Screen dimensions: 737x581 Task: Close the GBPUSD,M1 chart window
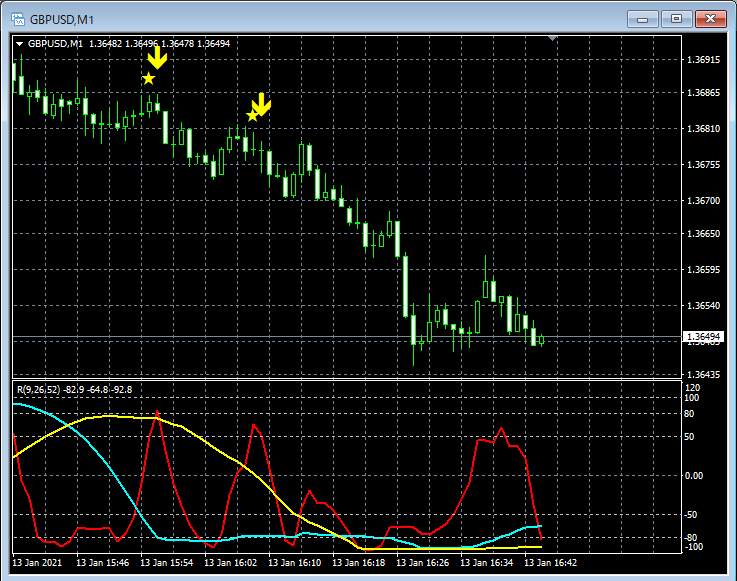[x=711, y=18]
